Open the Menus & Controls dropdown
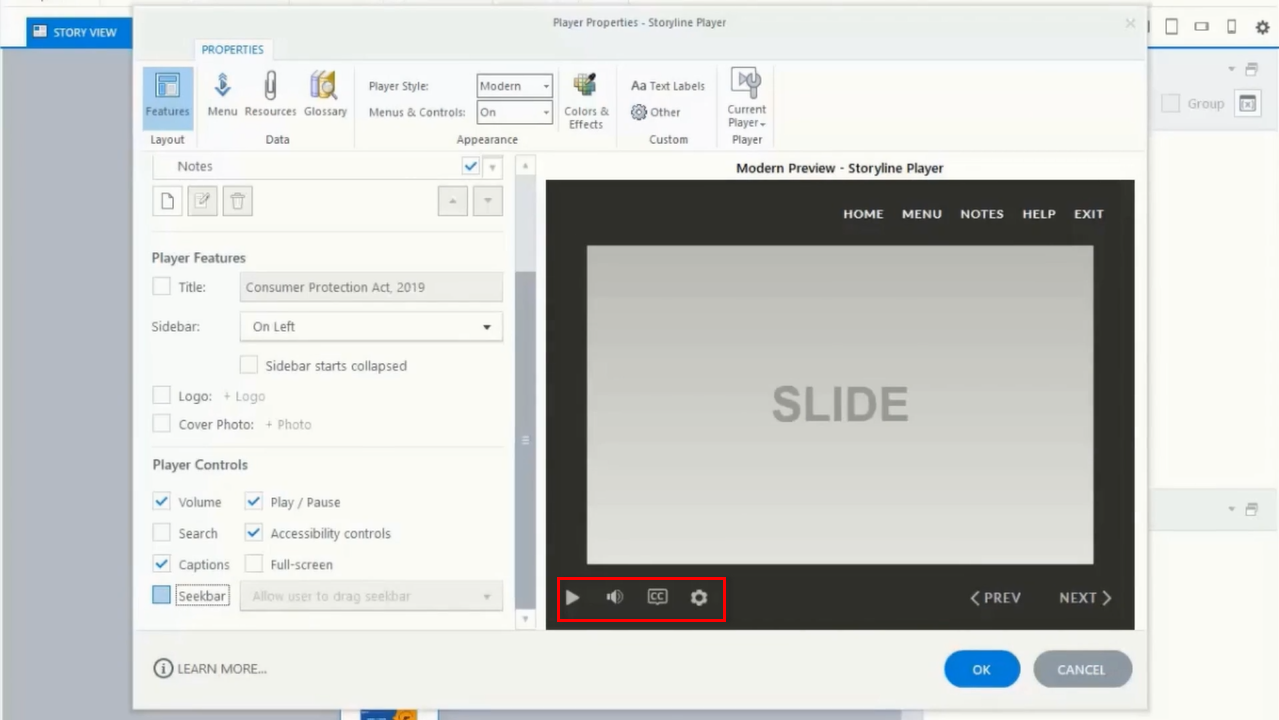The image size is (1279, 720). click(x=514, y=112)
